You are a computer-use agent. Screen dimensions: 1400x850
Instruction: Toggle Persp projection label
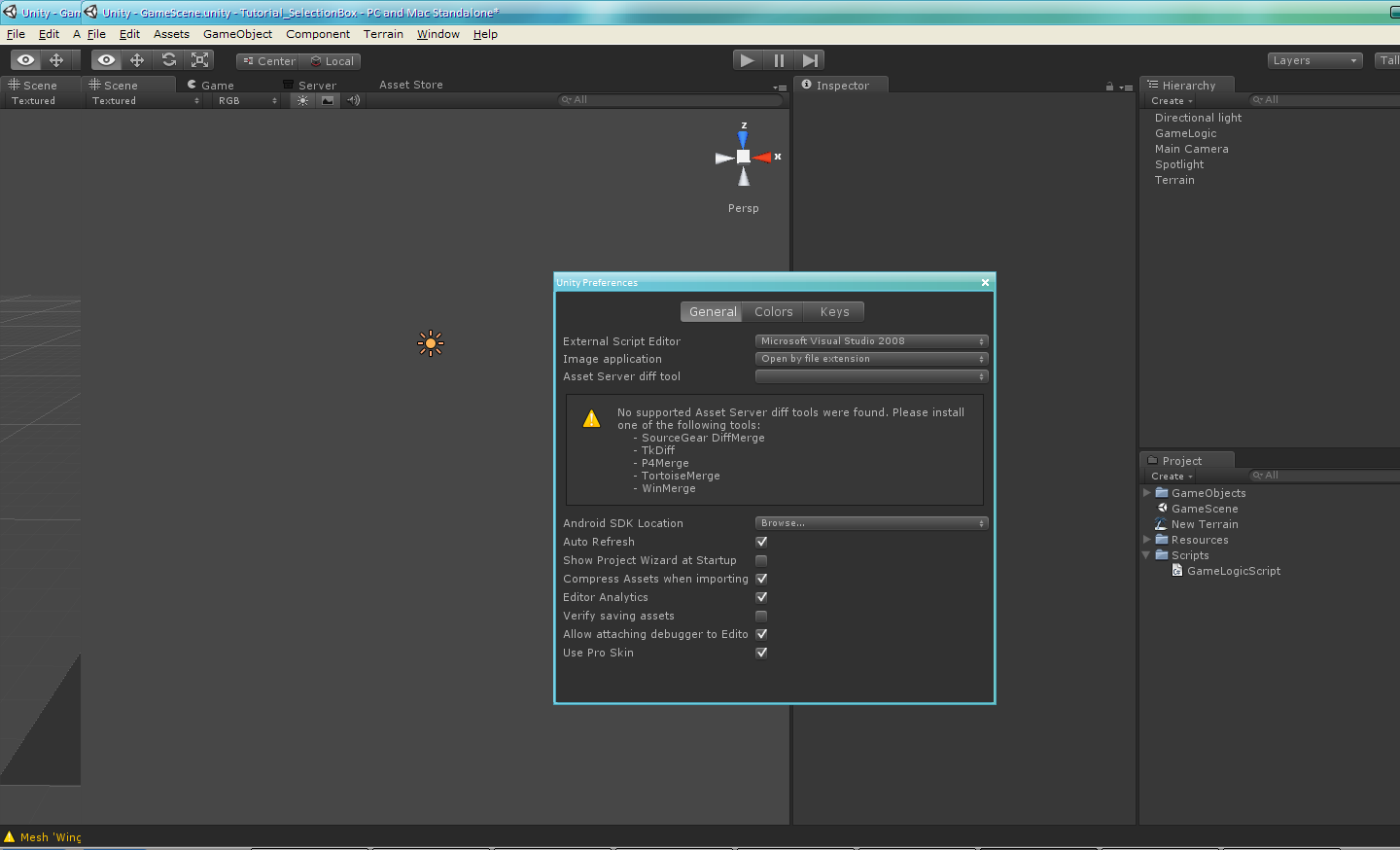(744, 208)
